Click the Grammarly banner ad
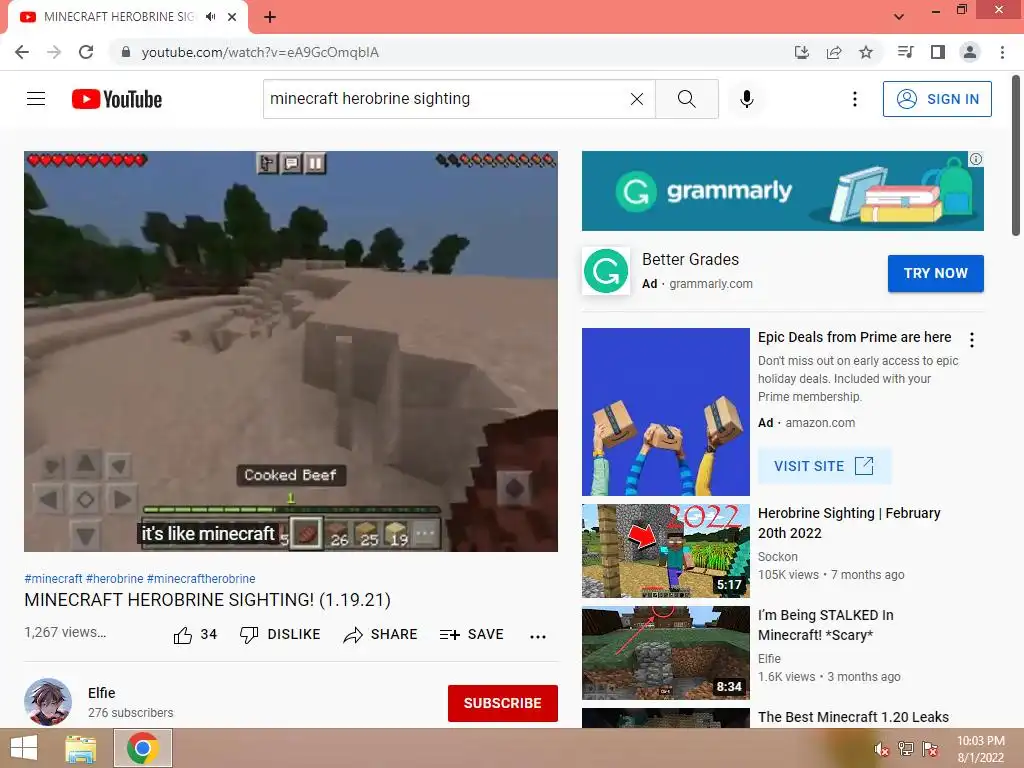Image resolution: width=1024 pixels, height=768 pixels. [x=782, y=191]
